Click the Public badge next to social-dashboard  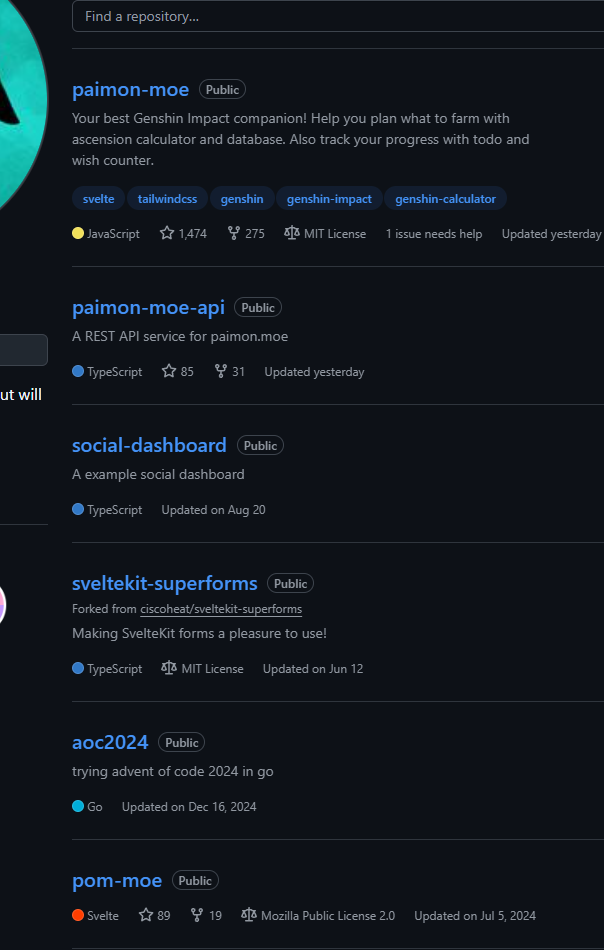pyautogui.click(x=261, y=445)
